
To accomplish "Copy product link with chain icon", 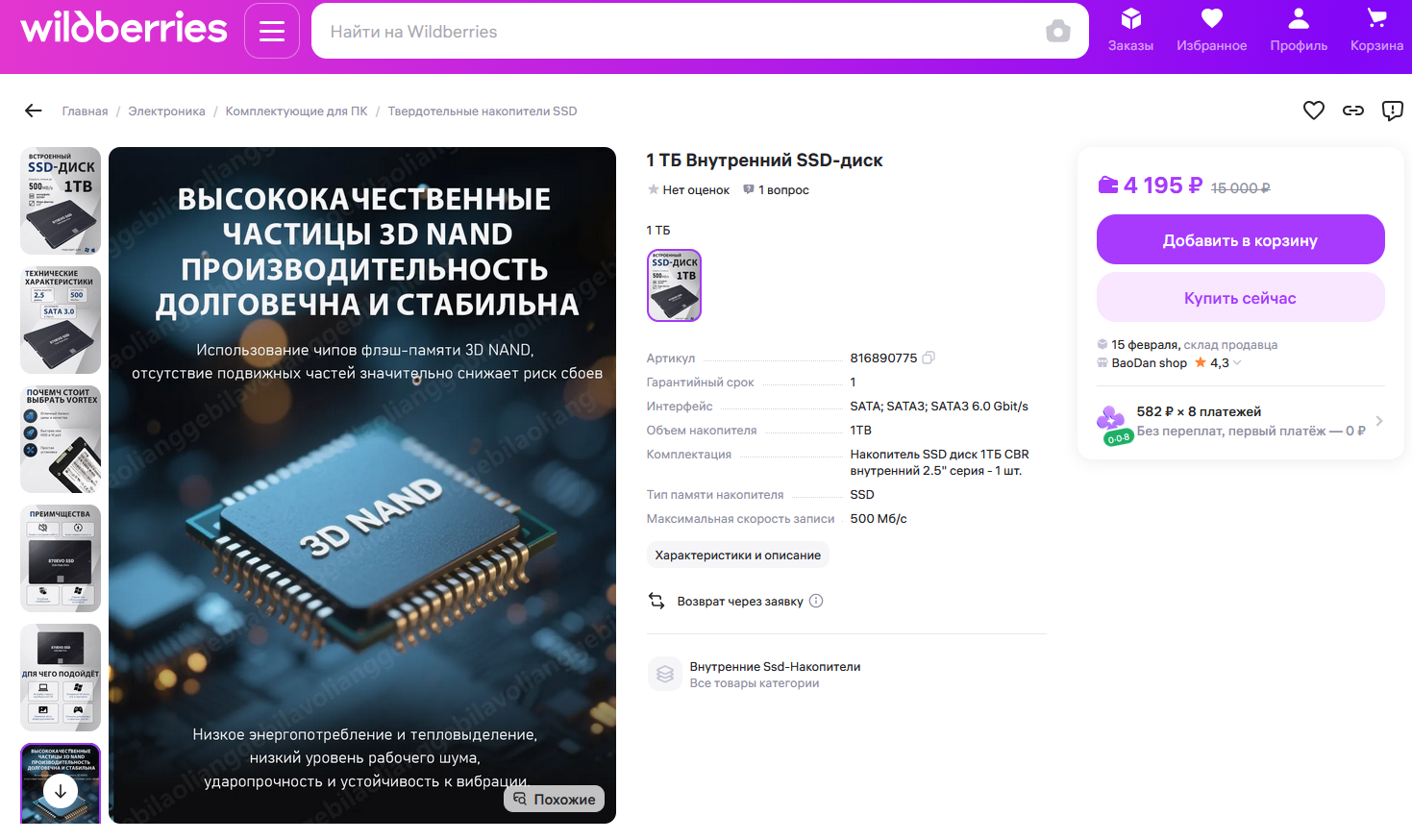I will point(1353,111).
